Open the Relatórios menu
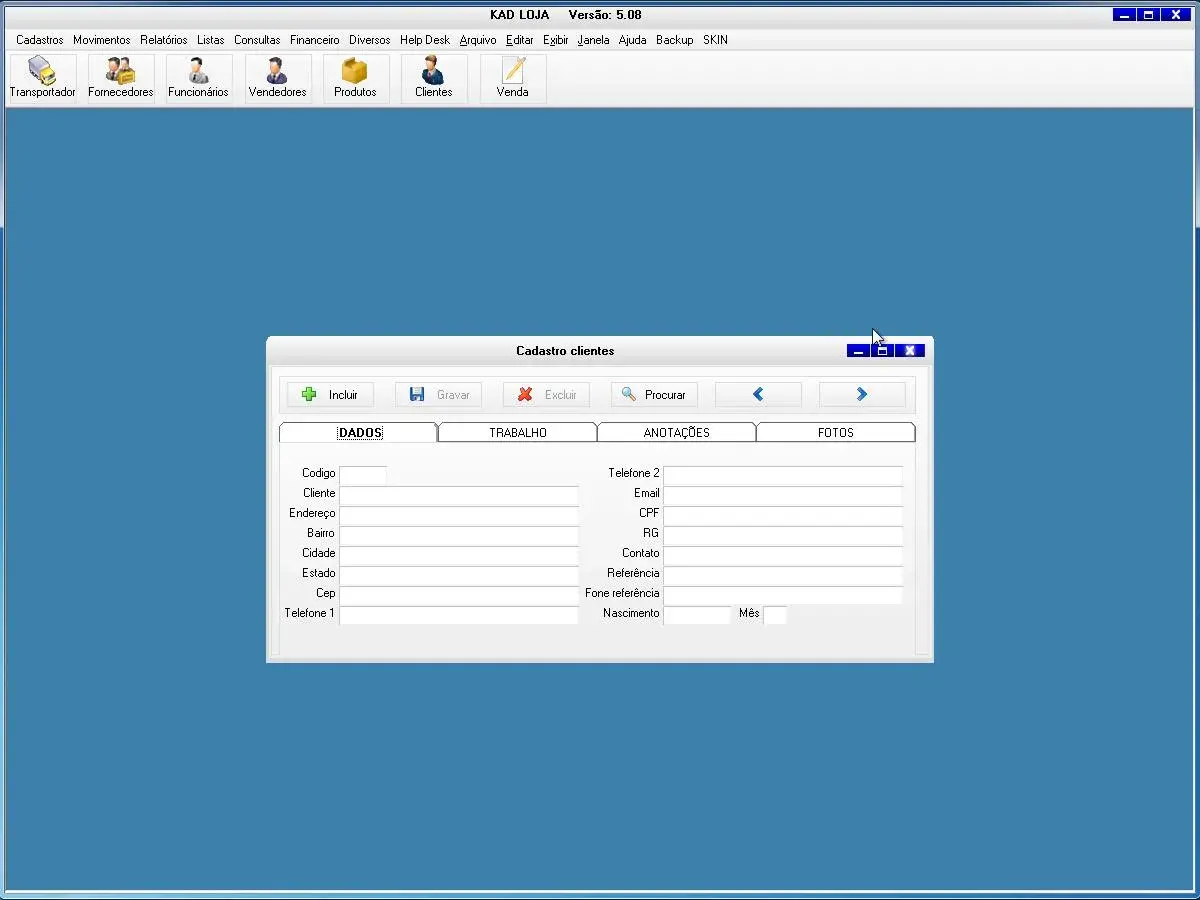1200x900 pixels. (164, 40)
